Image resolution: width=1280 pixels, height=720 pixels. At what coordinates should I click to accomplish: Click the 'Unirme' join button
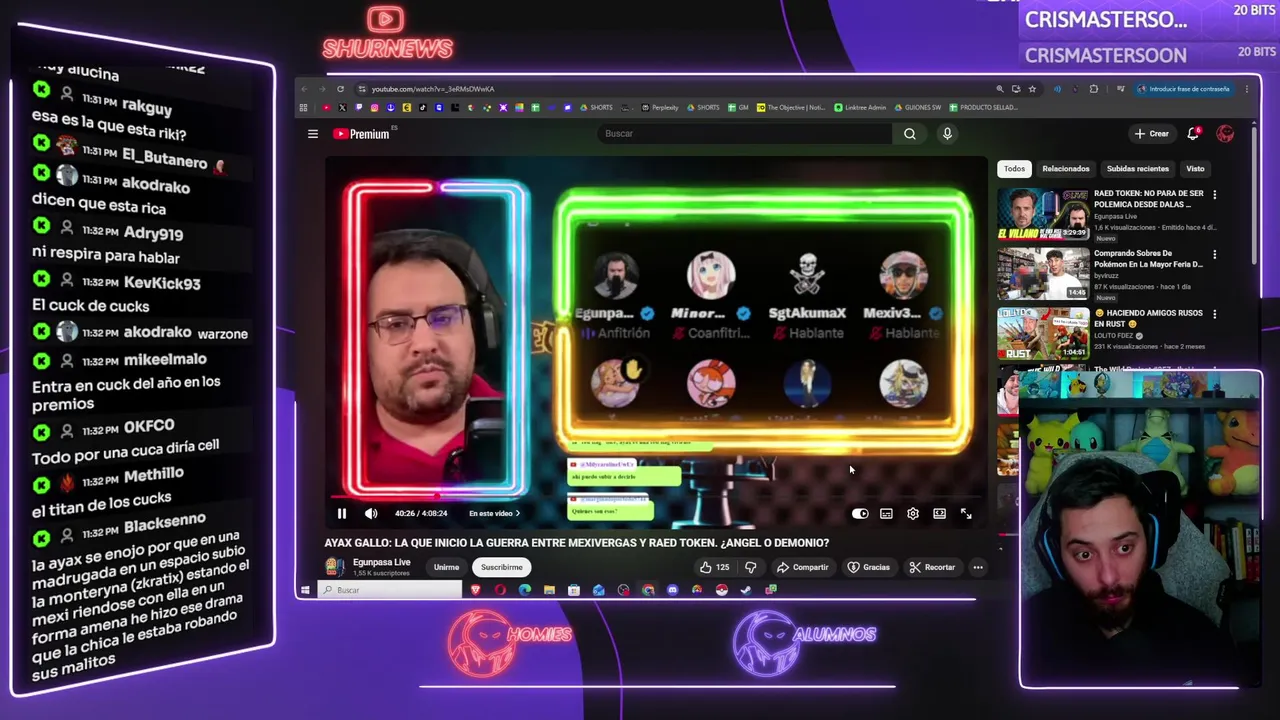point(446,567)
